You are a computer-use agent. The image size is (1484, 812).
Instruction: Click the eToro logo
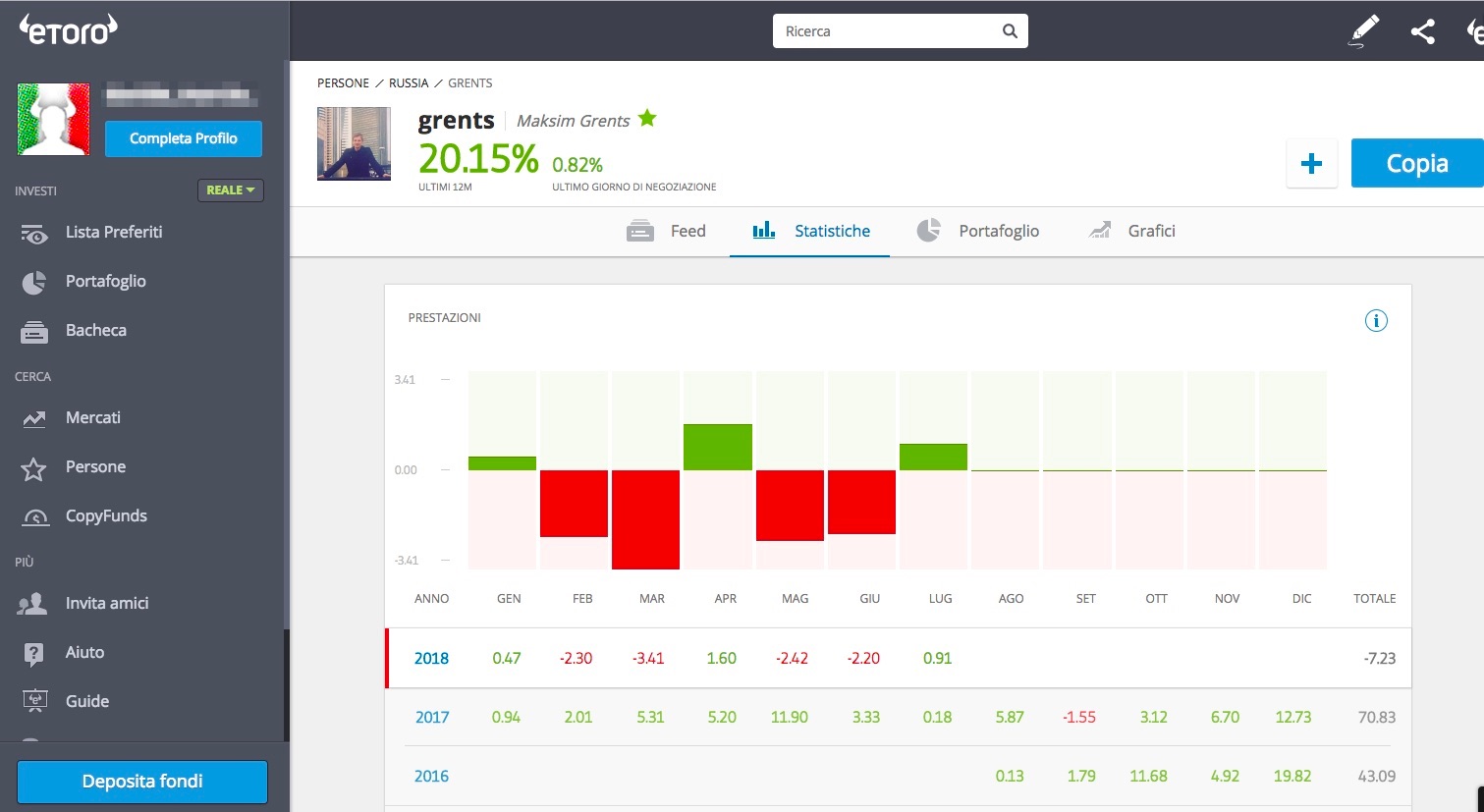69,29
